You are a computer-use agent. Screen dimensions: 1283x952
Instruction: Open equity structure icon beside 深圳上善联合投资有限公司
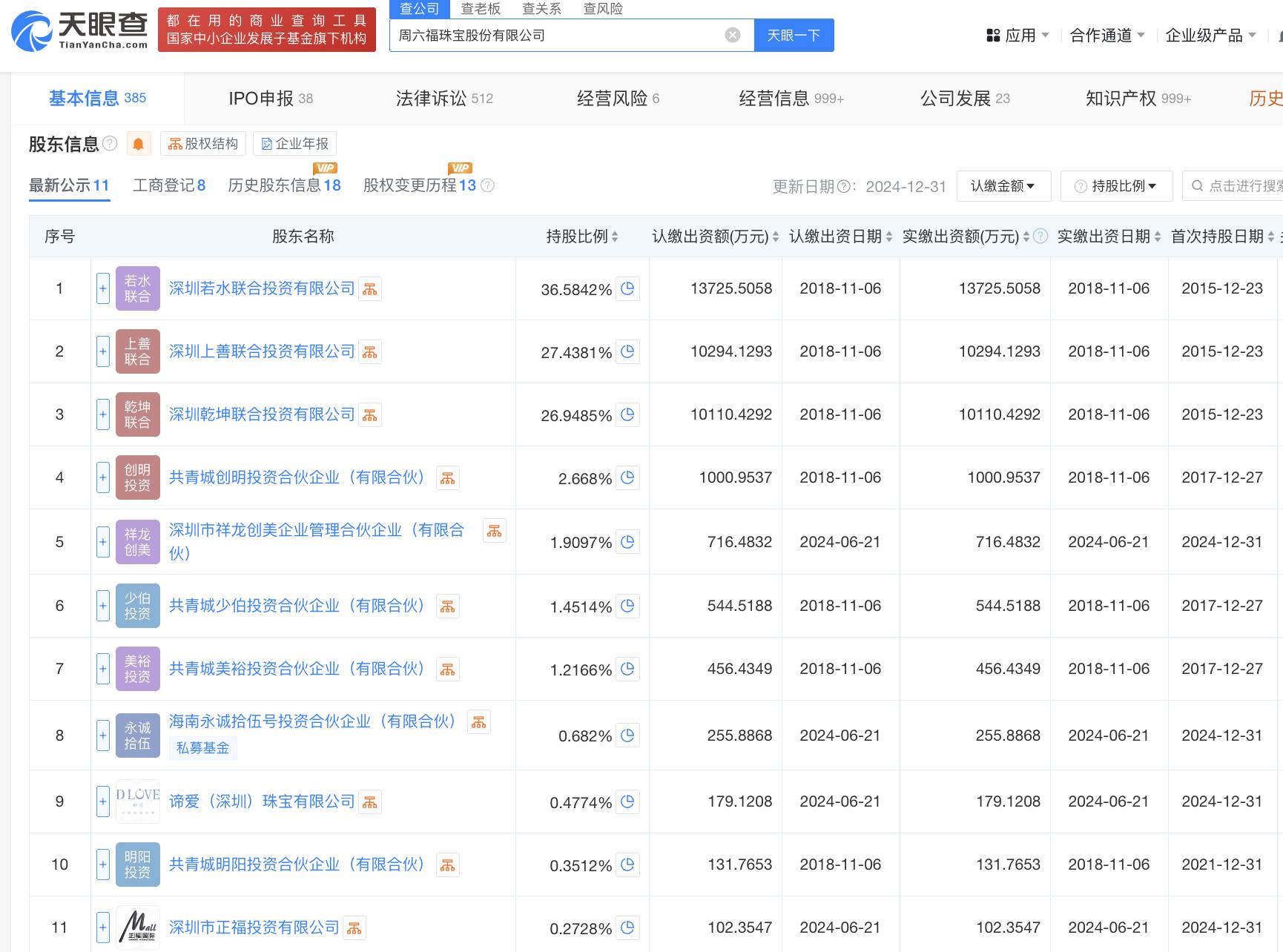[370, 351]
